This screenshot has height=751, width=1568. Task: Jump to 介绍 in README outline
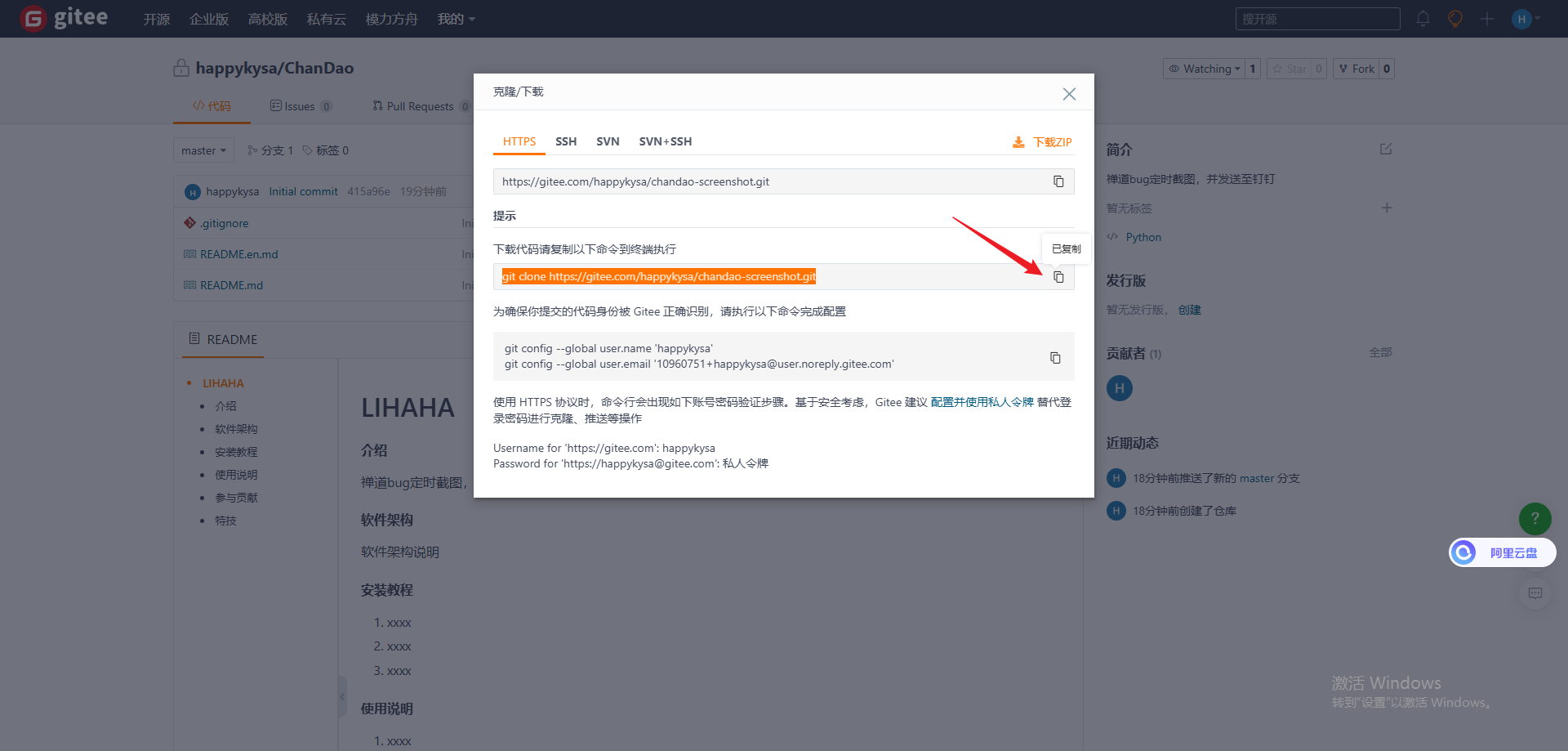pos(225,406)
